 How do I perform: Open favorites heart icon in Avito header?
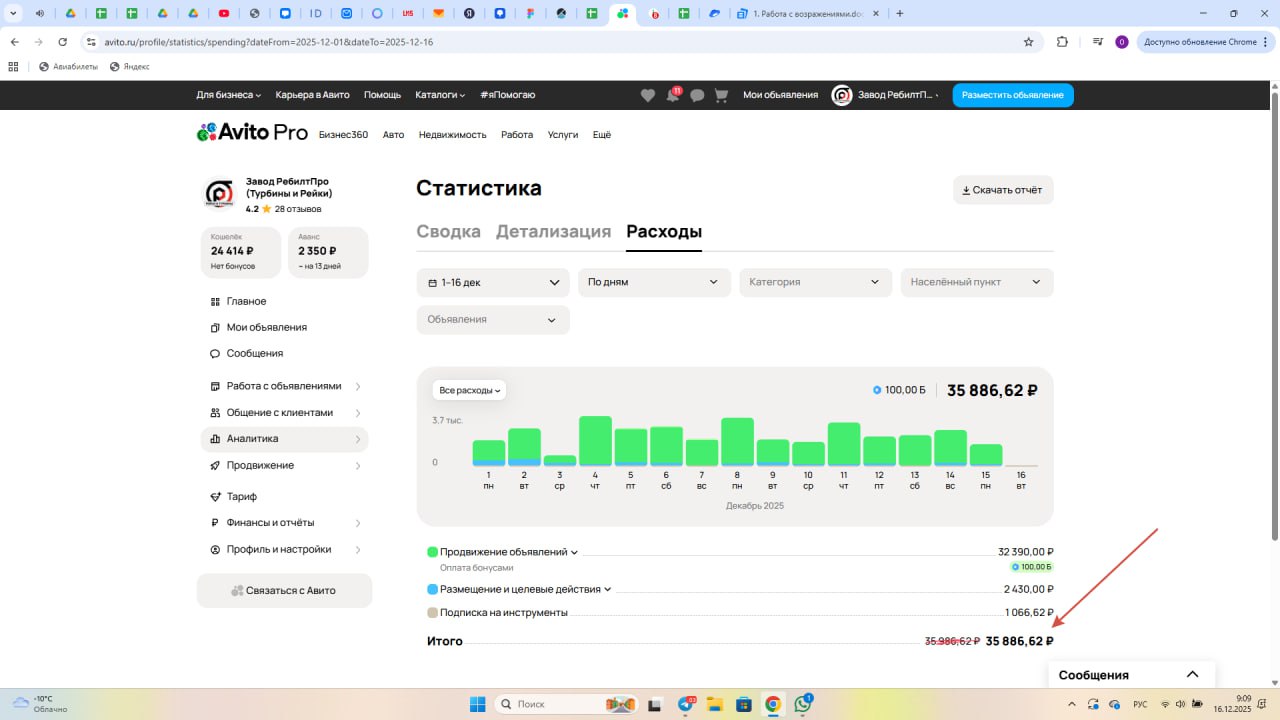pos(648,95)
